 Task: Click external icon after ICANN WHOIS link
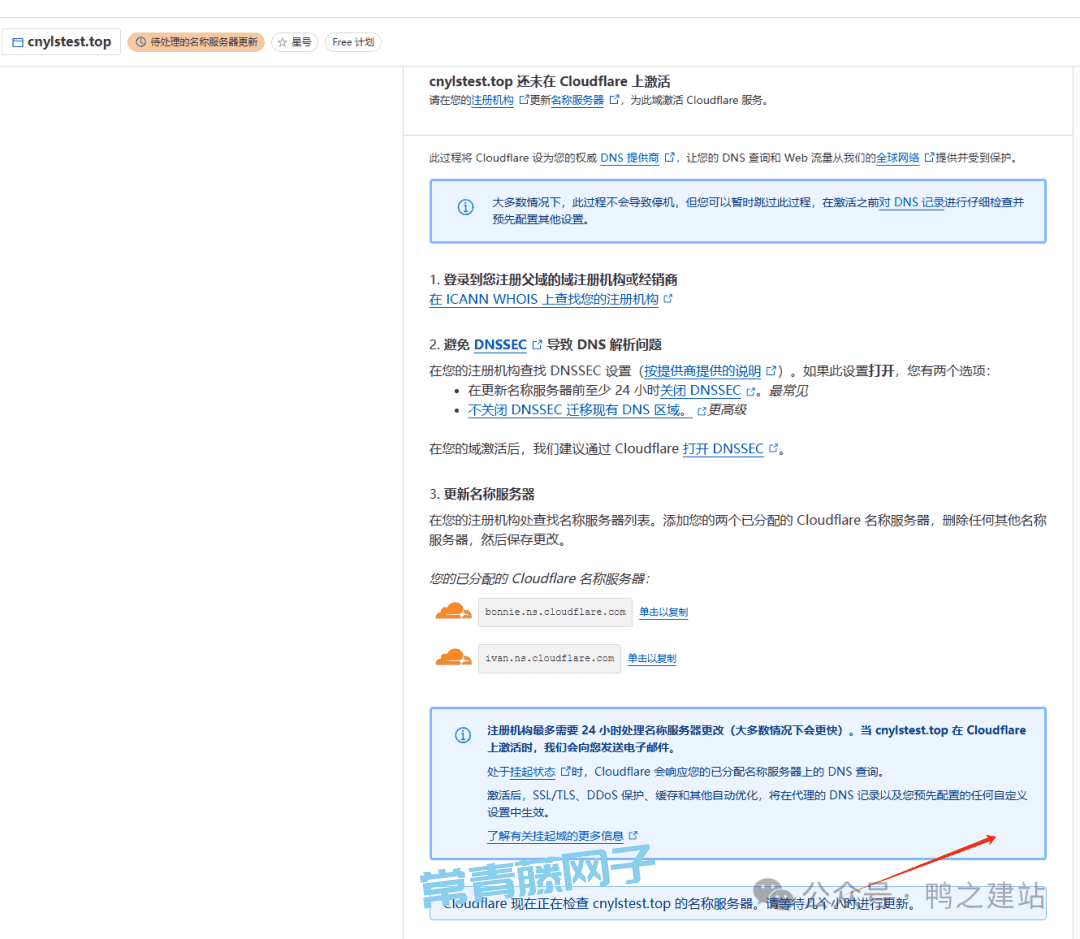[x=667, y=298]
